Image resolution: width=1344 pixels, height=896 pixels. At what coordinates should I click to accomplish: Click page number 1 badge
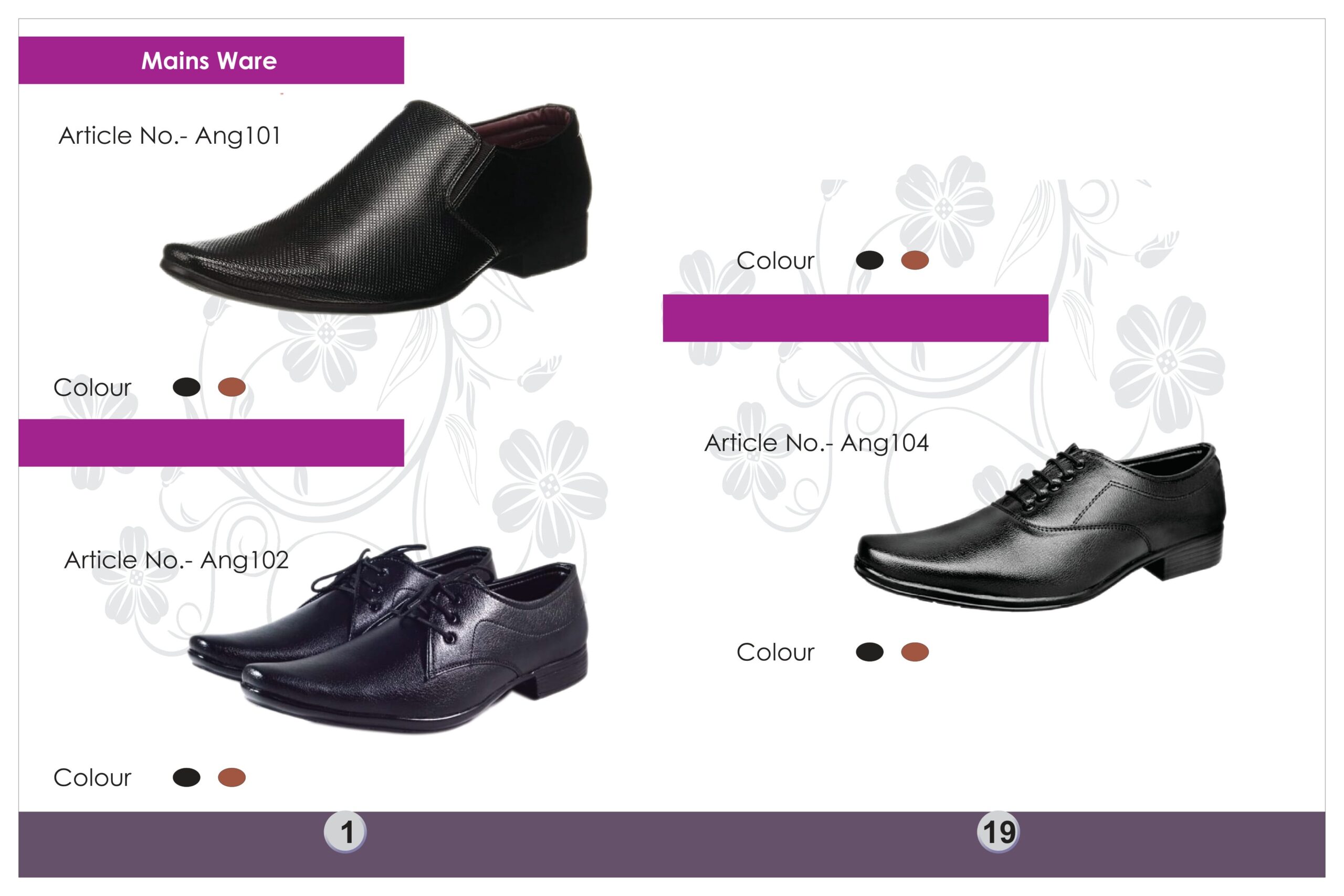[x=345, y=831]
